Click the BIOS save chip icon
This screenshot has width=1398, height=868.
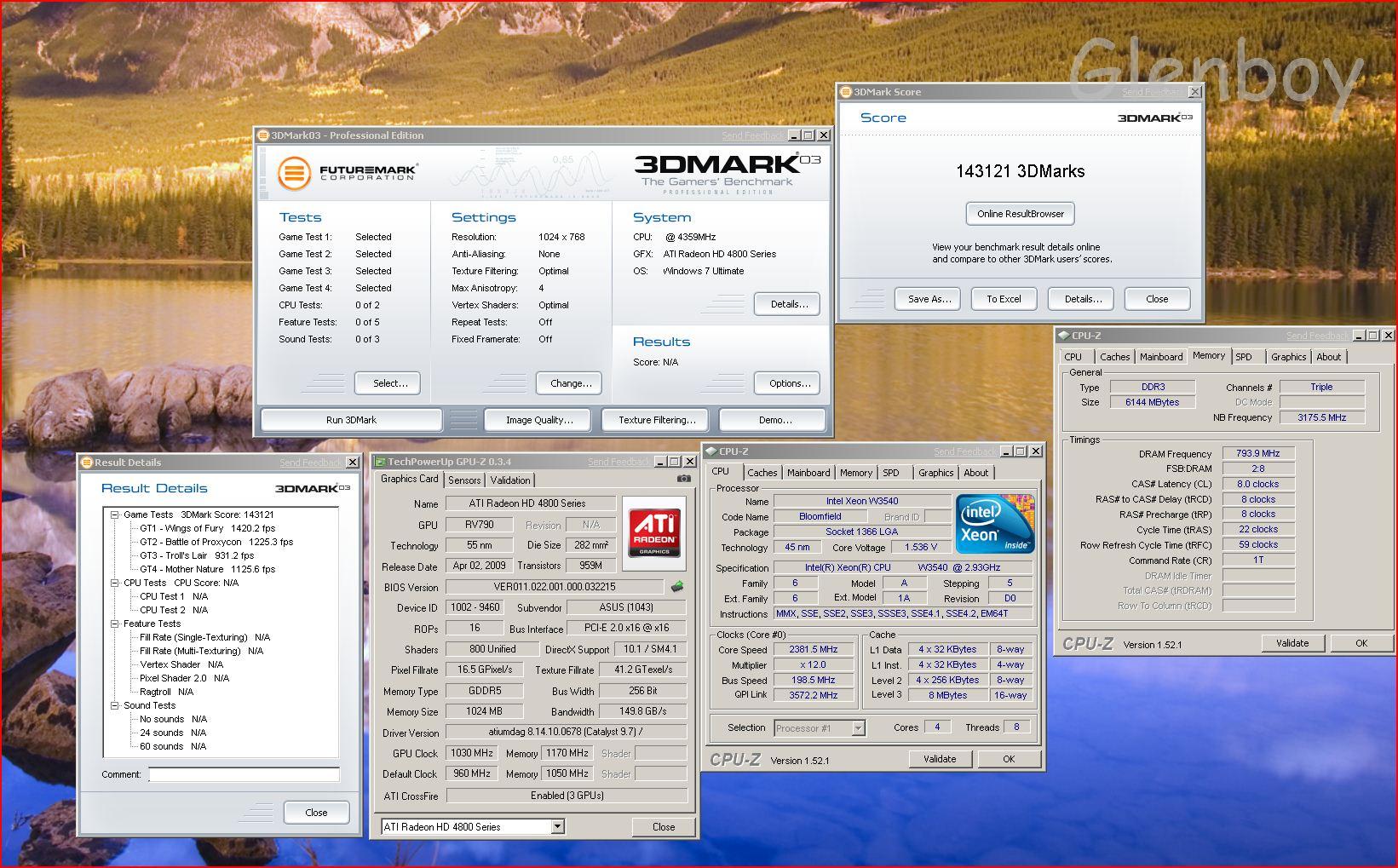point(677,587)
